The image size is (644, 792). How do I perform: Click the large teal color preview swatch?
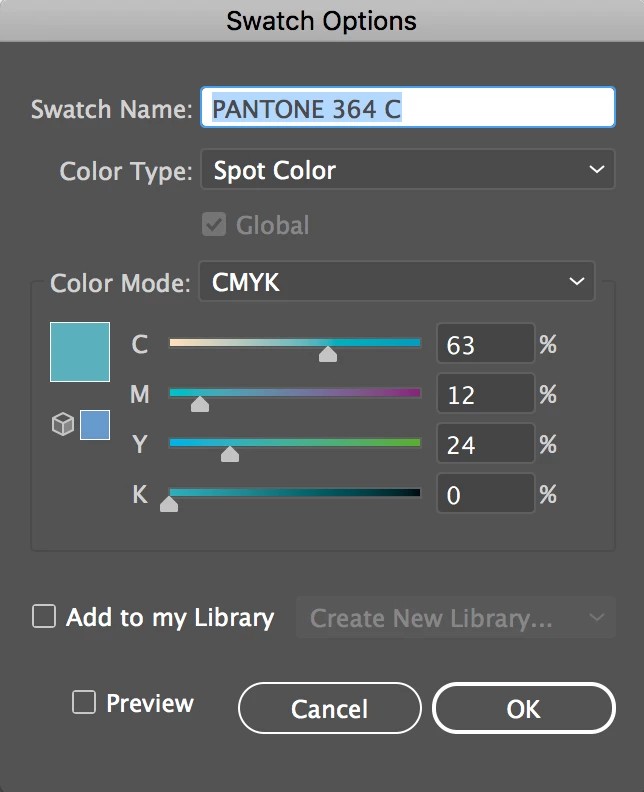pyautogui.click(x=80, y=351)
